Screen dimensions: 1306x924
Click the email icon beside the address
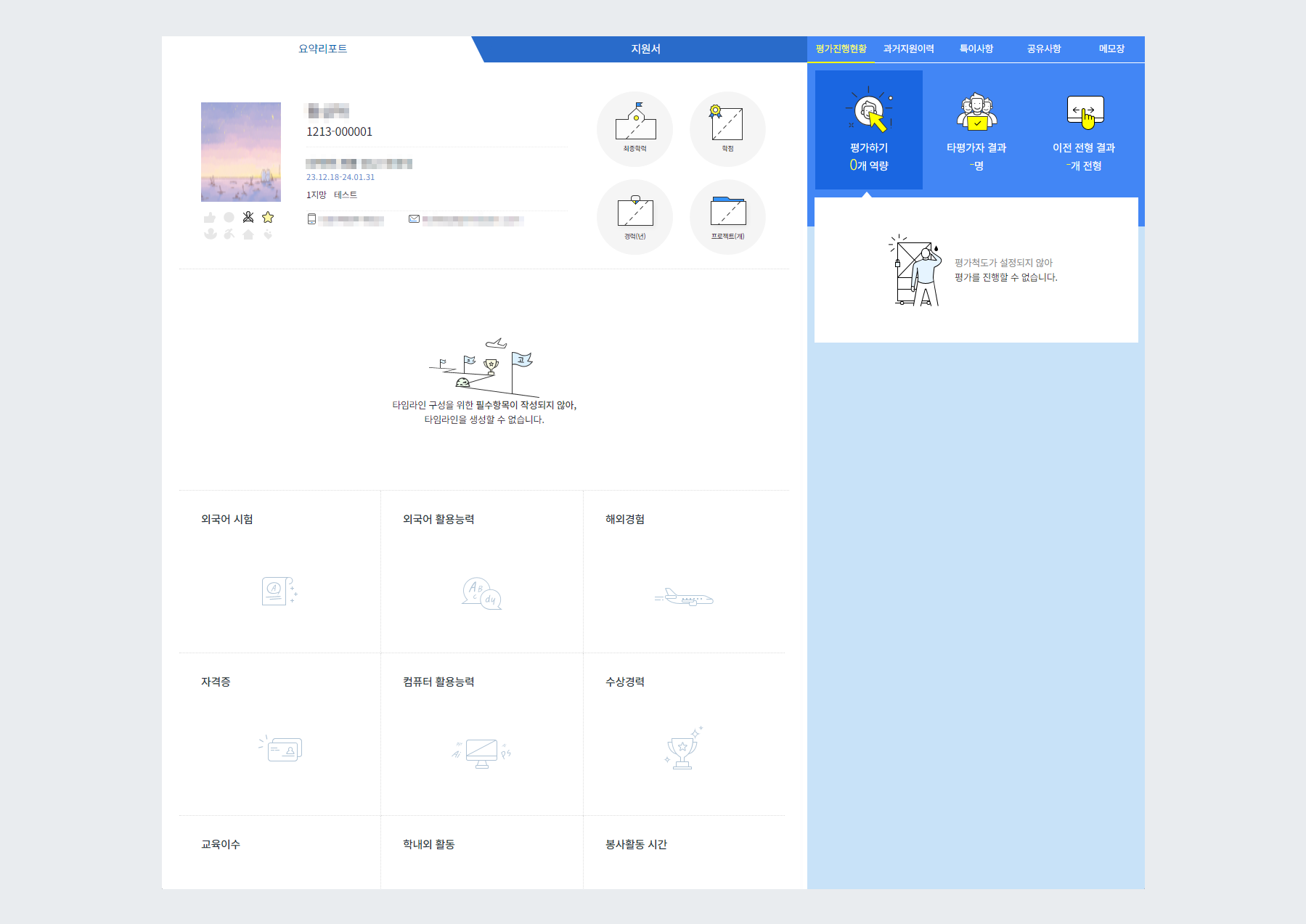pyautogui.click(x=415, y=220)
